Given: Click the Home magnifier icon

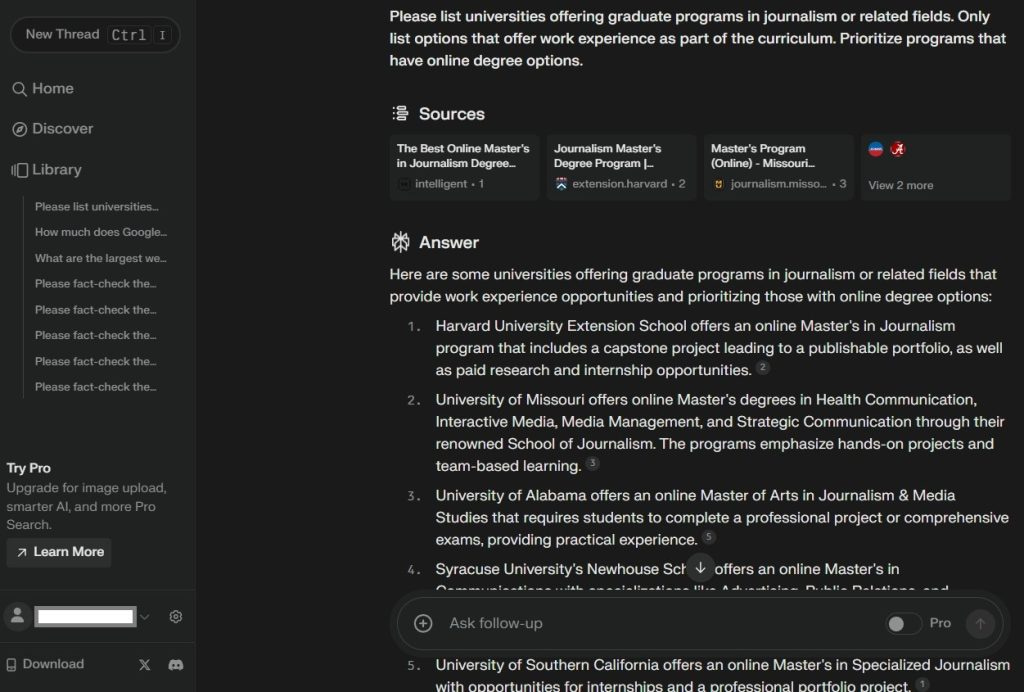Looking at the screenshot, I should 19,89.
